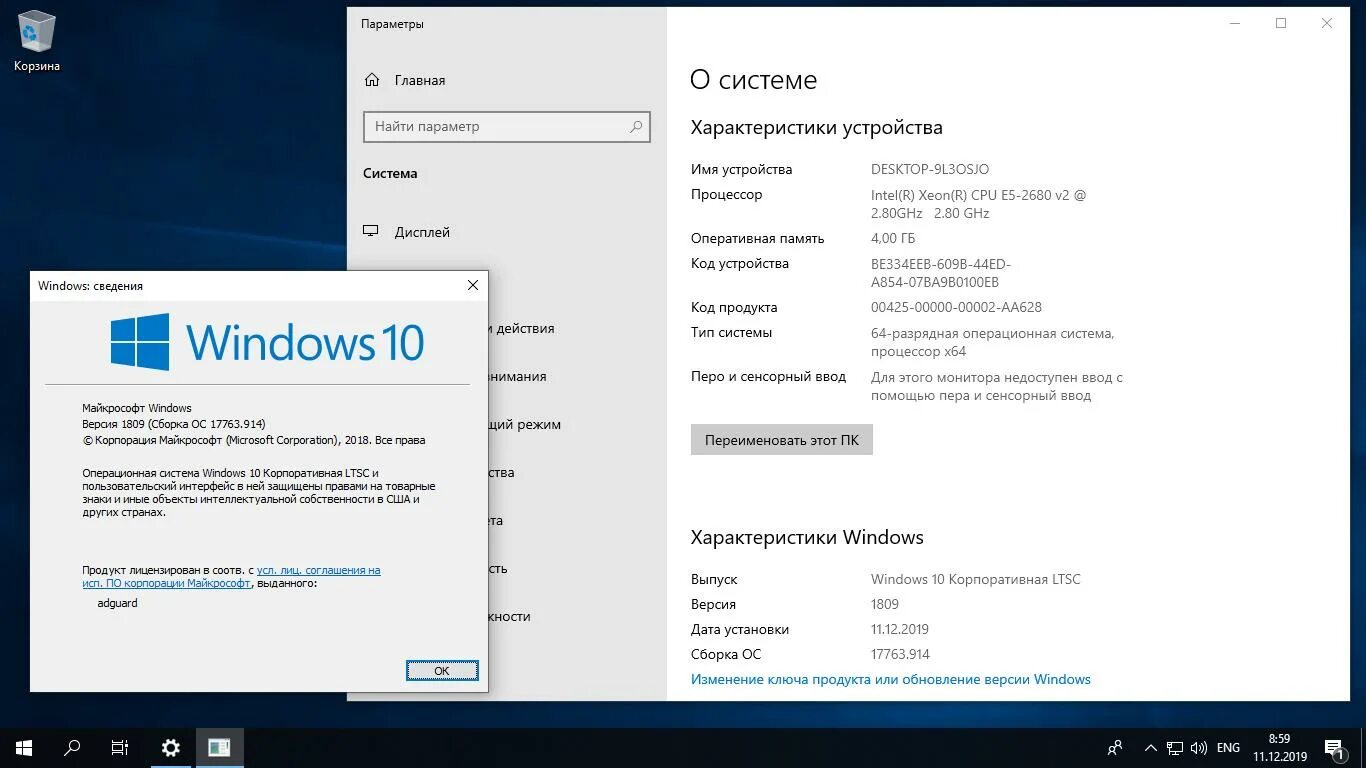Click OK in Windows: сведения dialog
The height and width of the screenshot is (768, 1366).
(442, 670)
